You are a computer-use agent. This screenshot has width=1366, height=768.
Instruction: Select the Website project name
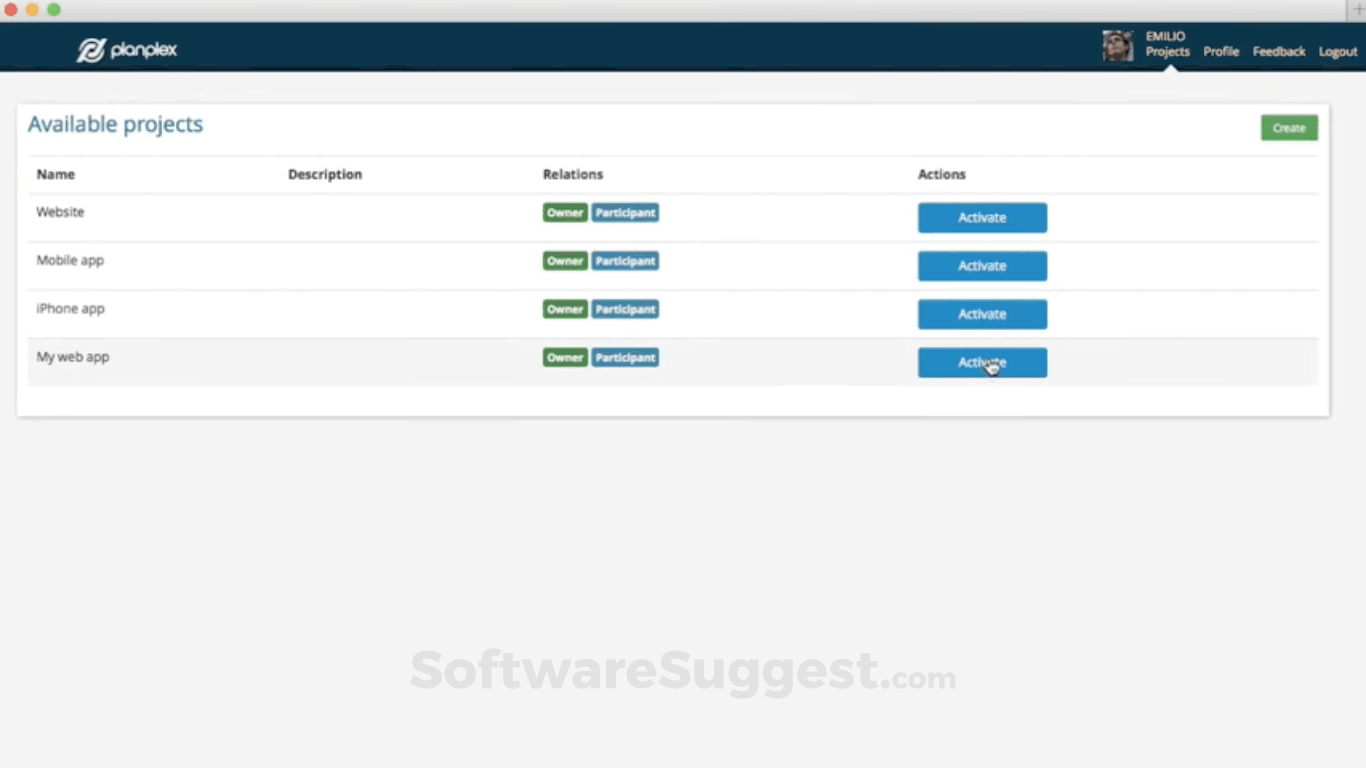tap(60, 212)
